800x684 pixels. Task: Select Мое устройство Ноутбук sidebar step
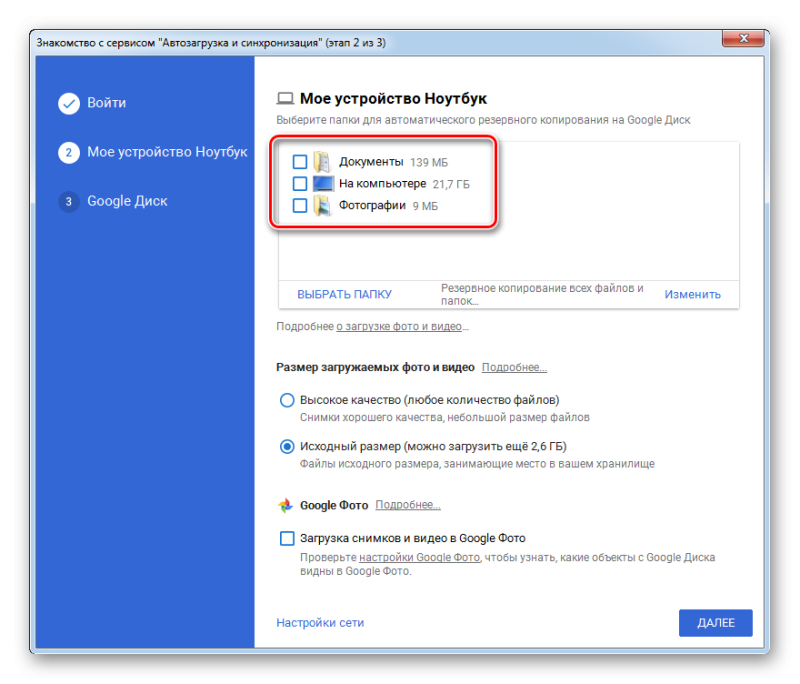tap(167, 152)
